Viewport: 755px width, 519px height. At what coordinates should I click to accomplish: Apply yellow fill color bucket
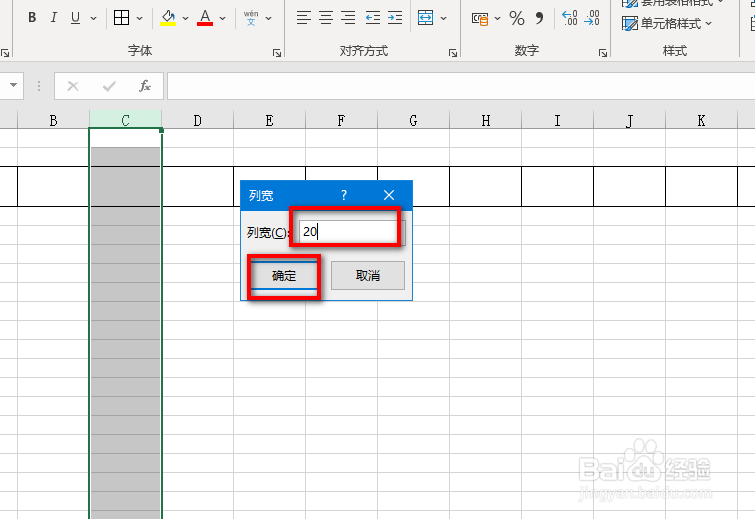coord(168,18)
